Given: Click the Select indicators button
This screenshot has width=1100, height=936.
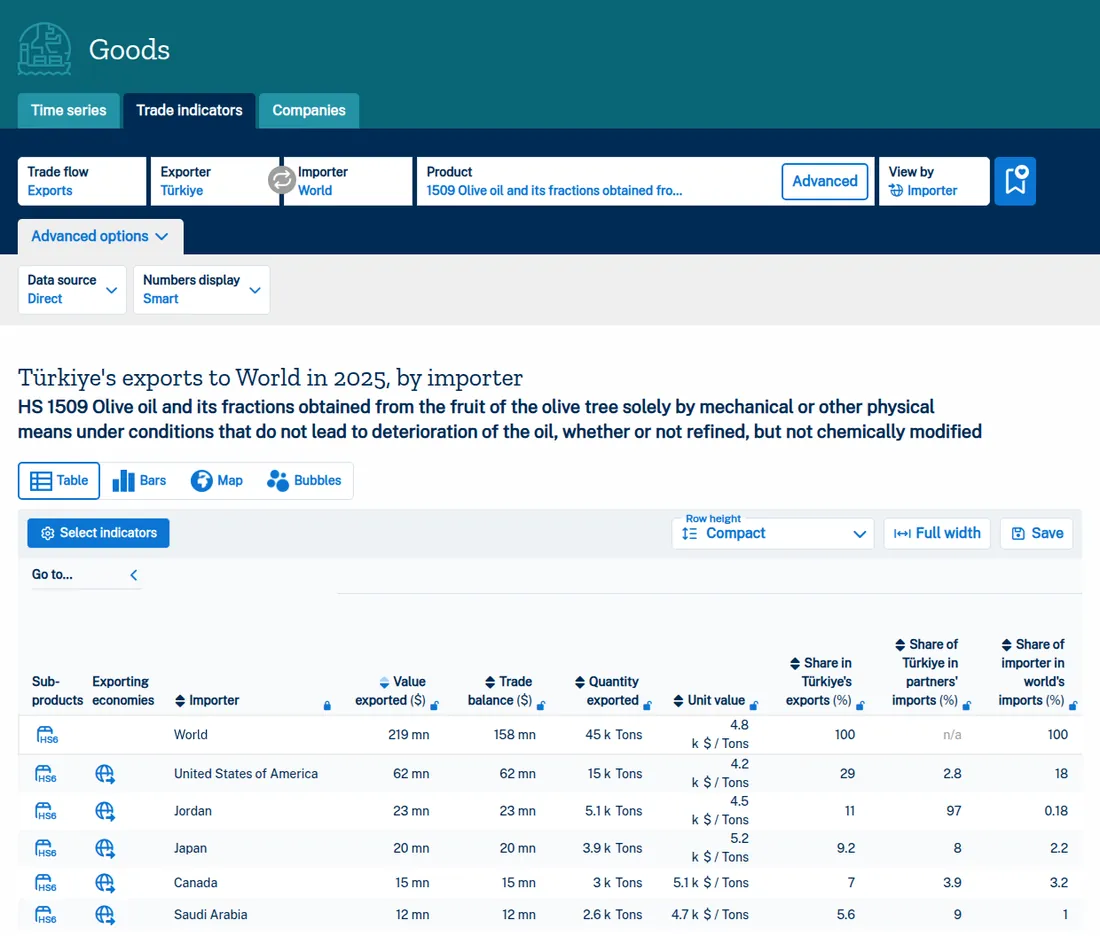Looking at the screenshot, I should coord(98,533).
